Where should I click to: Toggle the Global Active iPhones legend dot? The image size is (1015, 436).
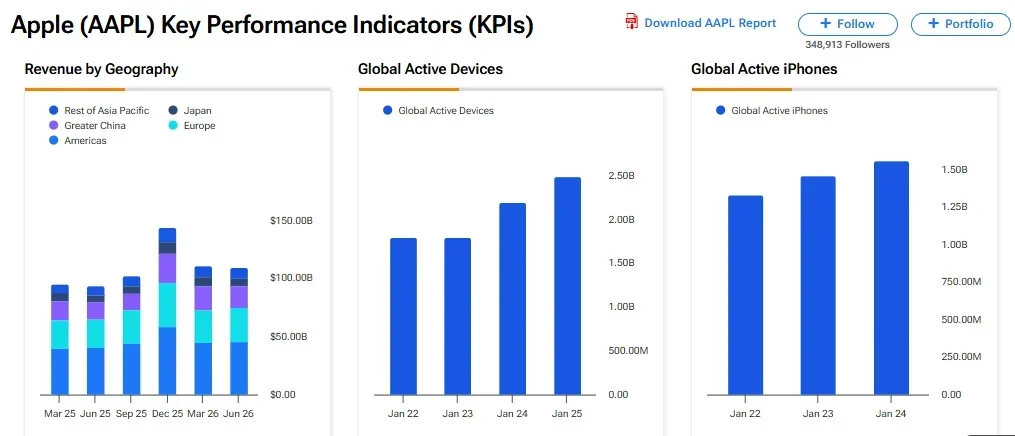pyautogui.click(x=720, y=111)
